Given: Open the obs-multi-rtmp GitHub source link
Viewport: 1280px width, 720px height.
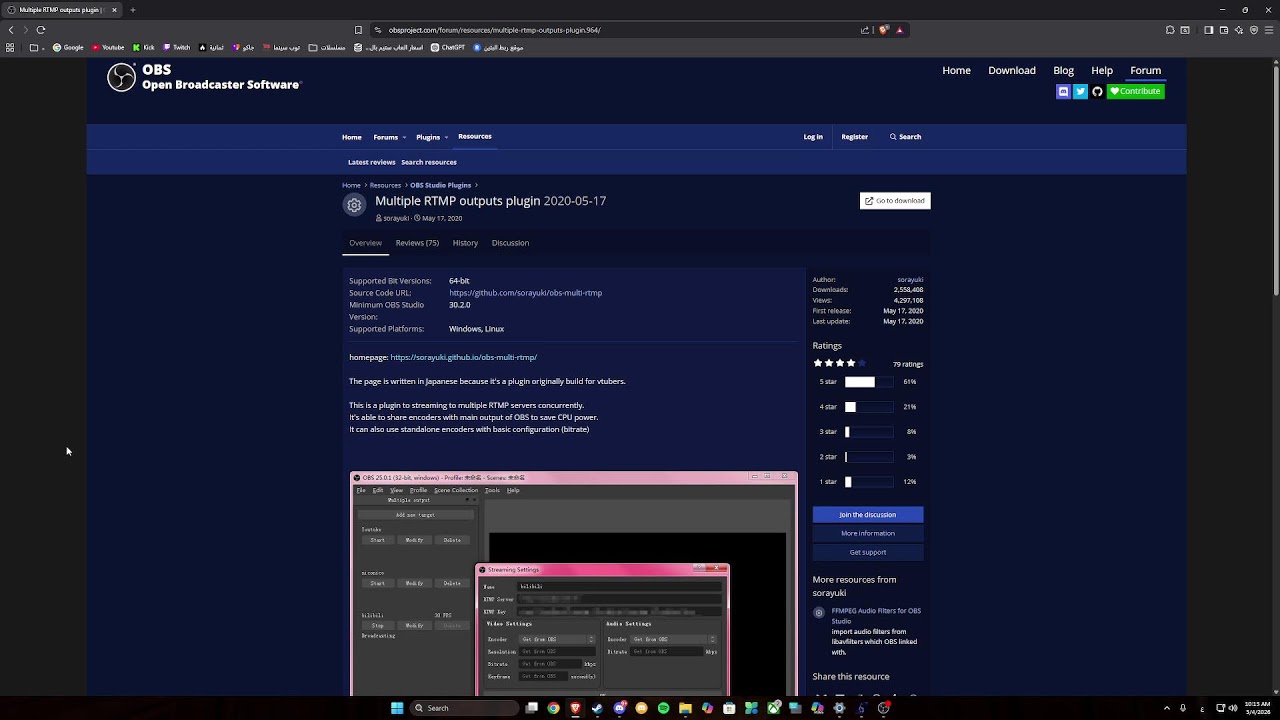Looking at the screenshot, I should (x=525, y=293).
